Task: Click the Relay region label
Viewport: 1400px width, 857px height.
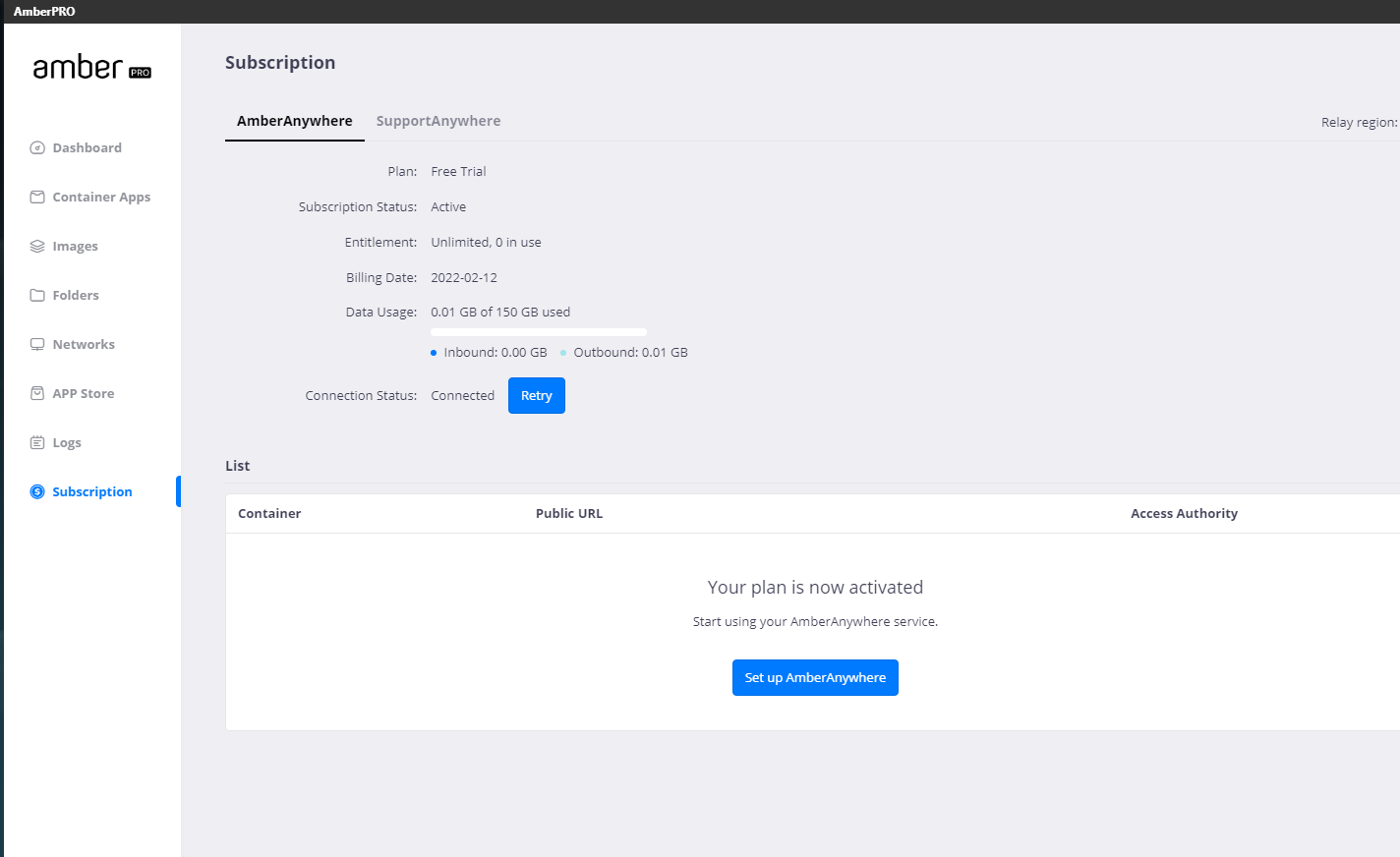Action: pos(1360,123)
